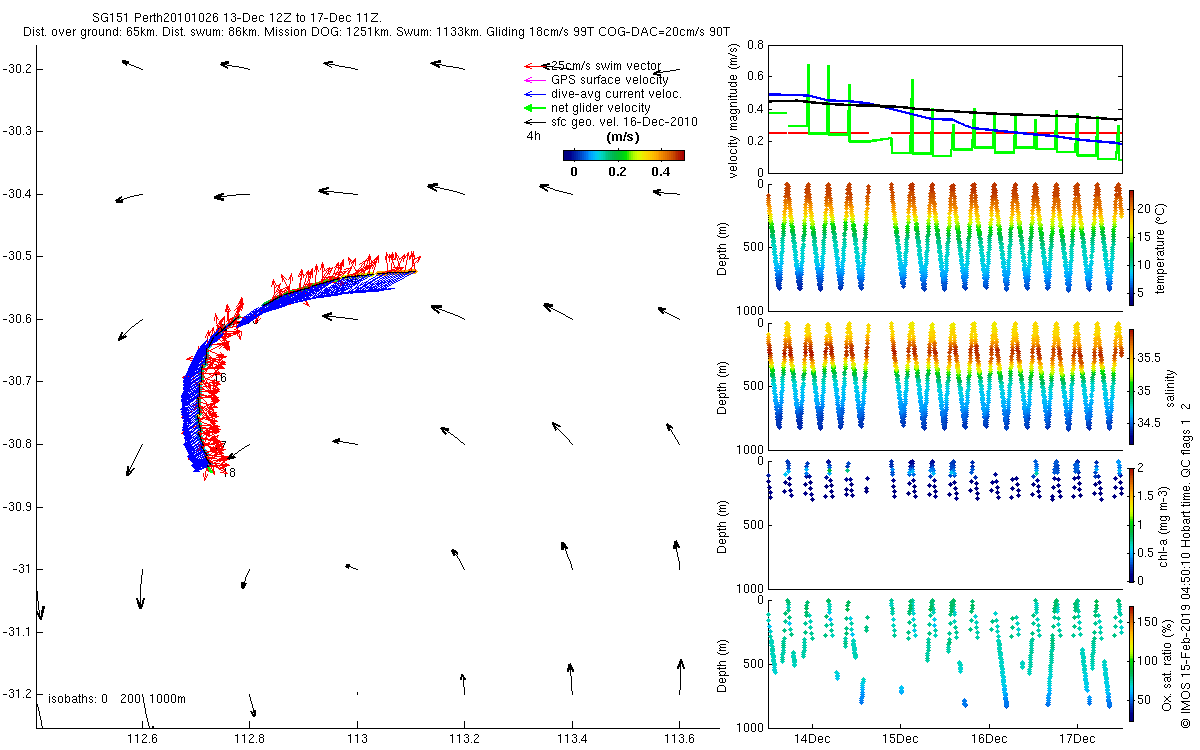Click the isobaths 0 200 1000m label
The image size is (1200, 750).
pos(117,698)
